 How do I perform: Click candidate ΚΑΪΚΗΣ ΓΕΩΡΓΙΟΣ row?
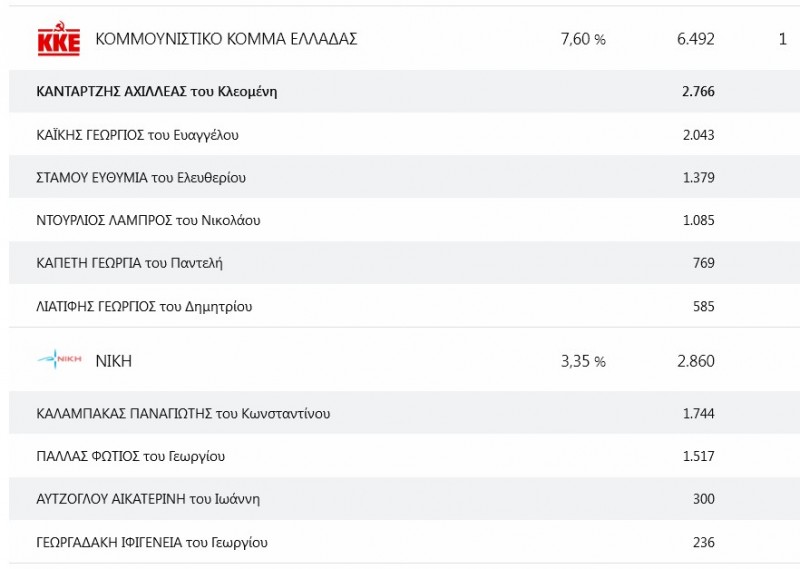pyautogui.click(x=137, y=135)
